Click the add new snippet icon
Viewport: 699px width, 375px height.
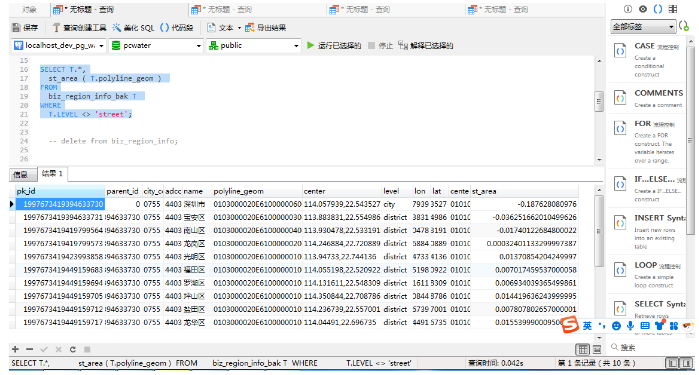pyautogui.click(x=684, y=26)
